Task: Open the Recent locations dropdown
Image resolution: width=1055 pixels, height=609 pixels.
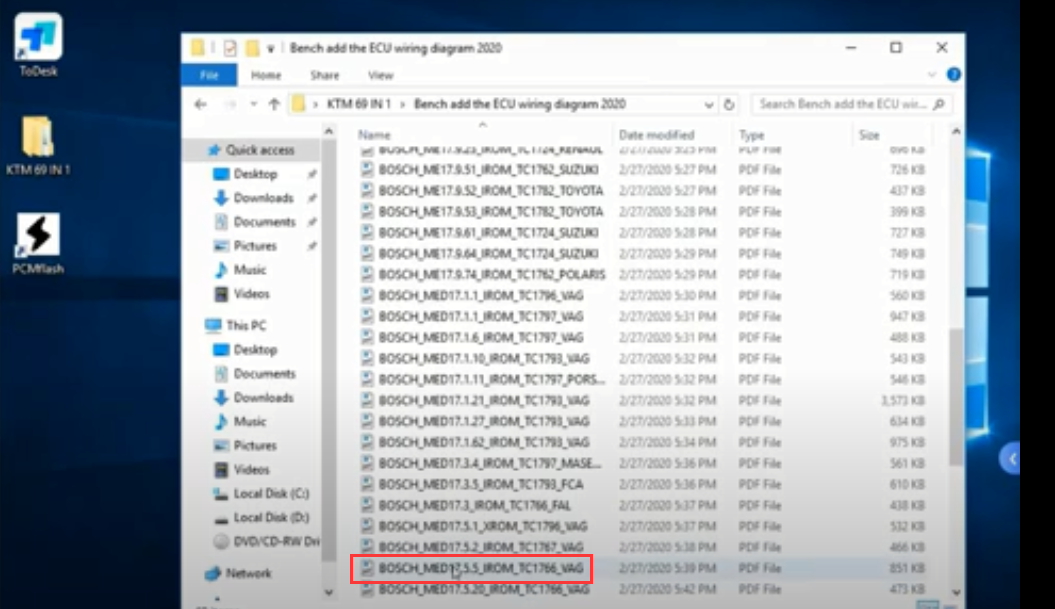Action: pyautogui.click(x=254, y=104)
